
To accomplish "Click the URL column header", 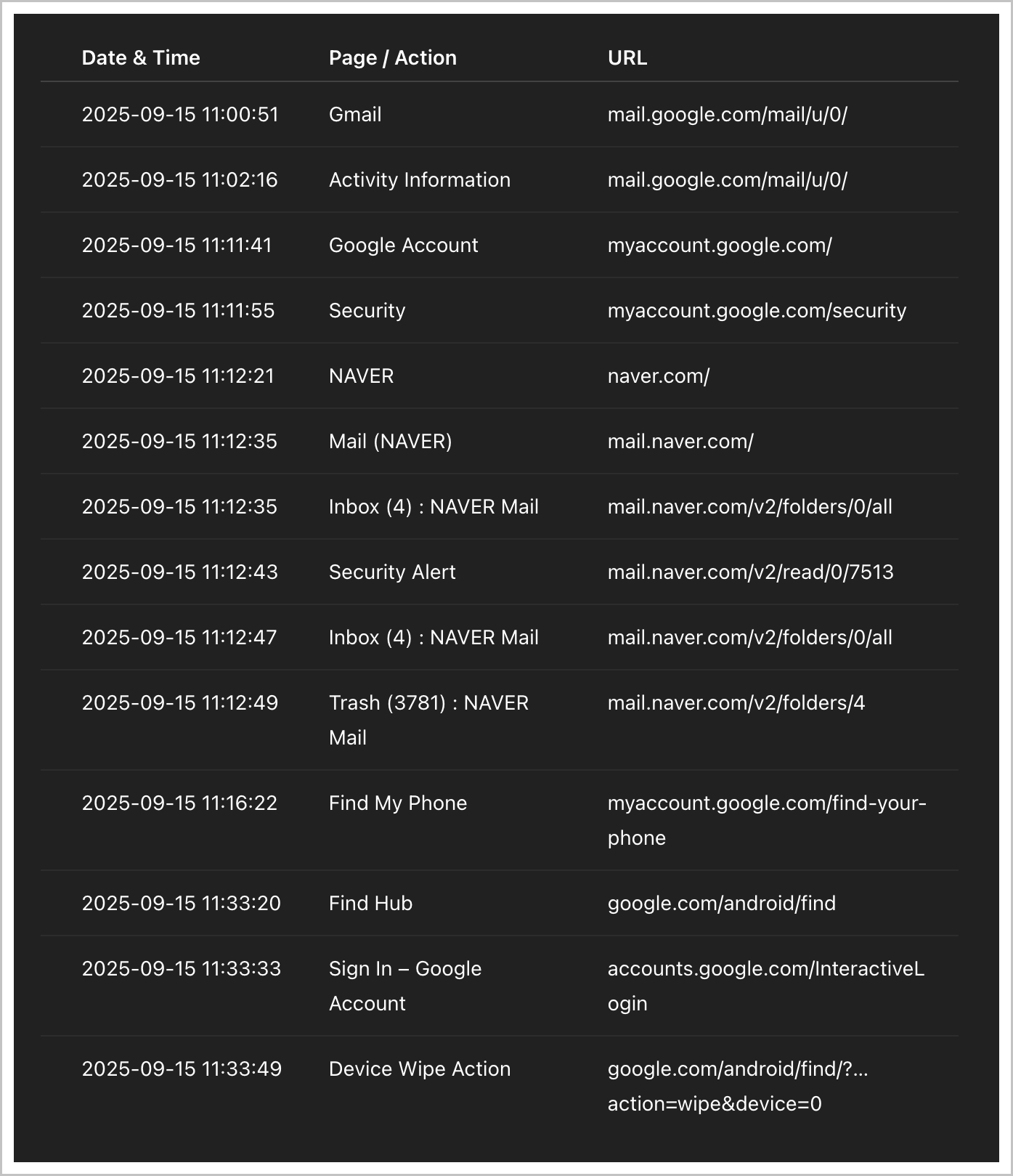I will [x=627, y=58].
